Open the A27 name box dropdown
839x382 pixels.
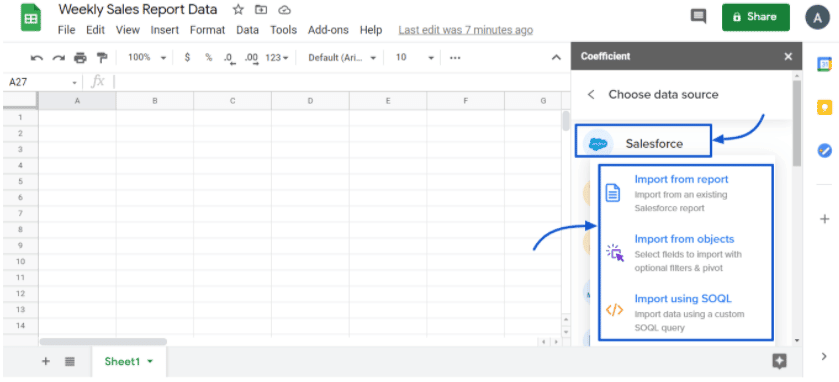click(x=74, y=82)
